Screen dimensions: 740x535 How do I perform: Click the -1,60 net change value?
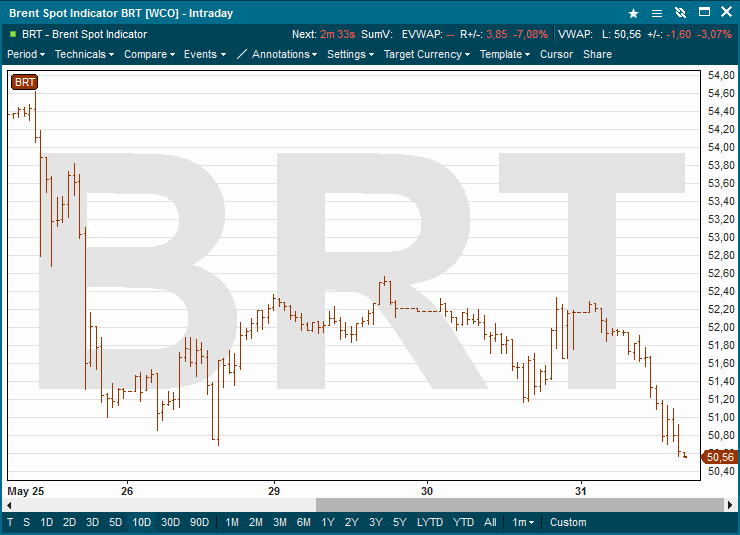click(679, 34)
